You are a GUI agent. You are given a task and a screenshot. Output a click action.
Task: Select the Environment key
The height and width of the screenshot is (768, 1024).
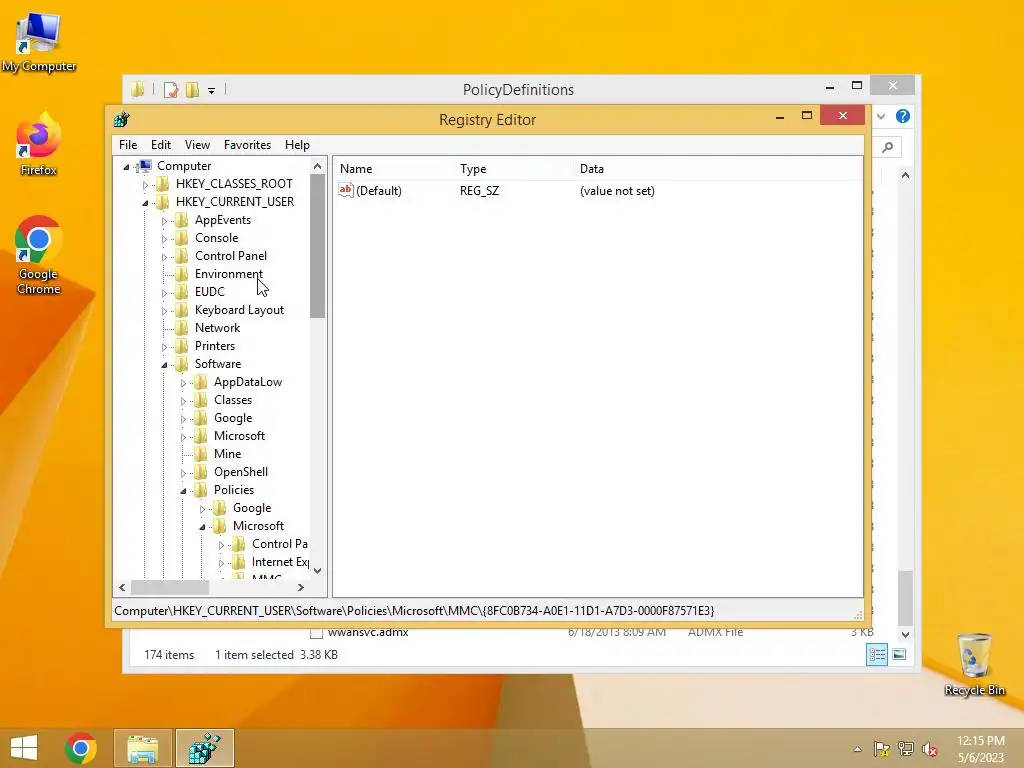[229, 274]
